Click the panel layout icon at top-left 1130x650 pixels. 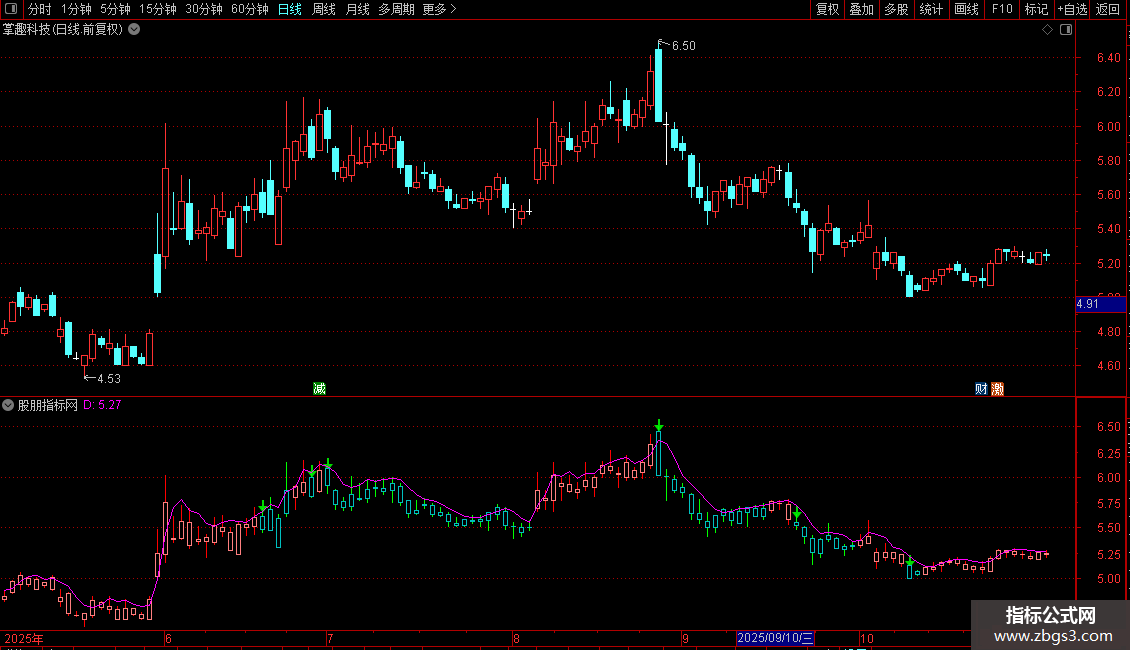coord(11,9)
